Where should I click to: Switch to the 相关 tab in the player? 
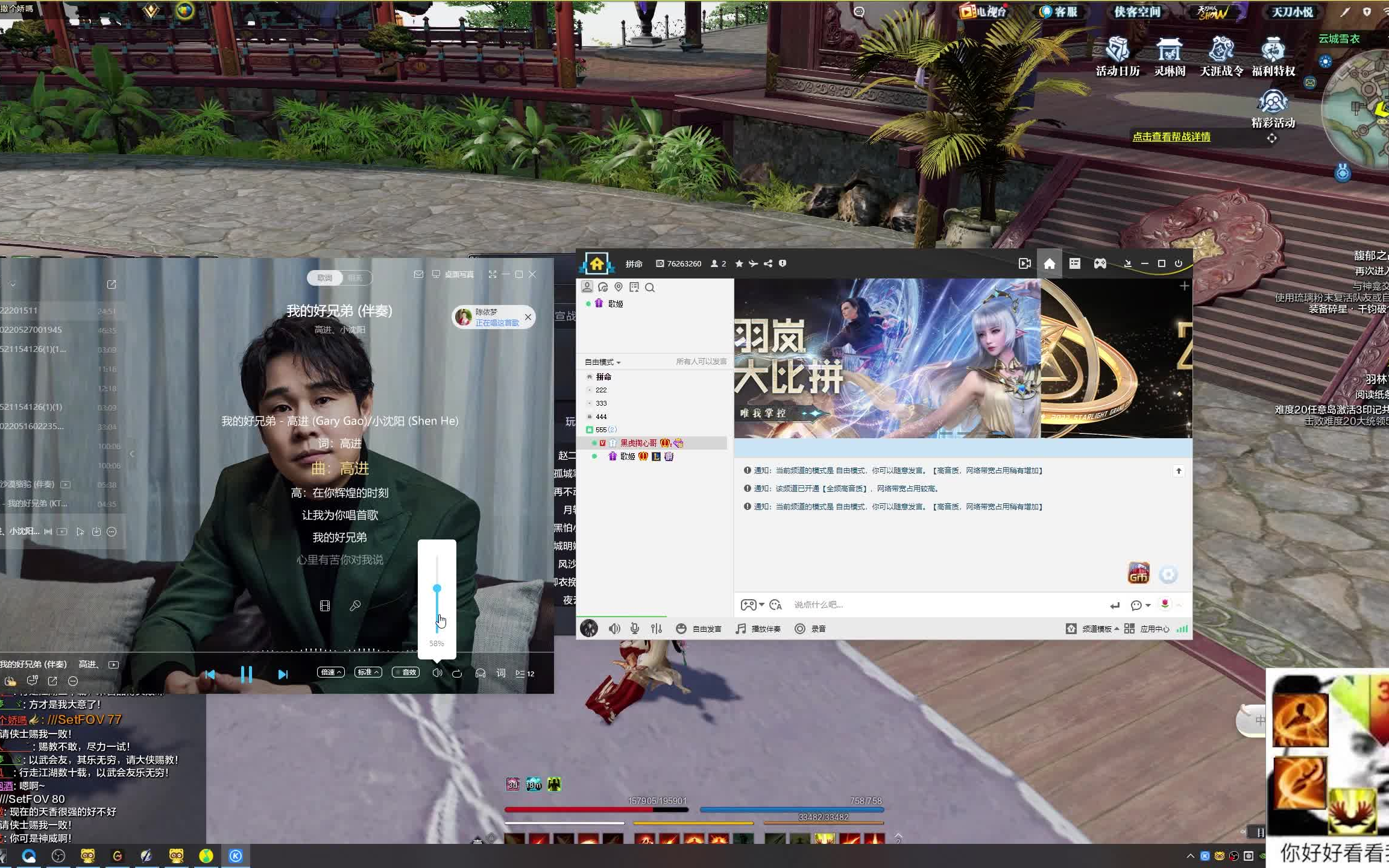coord(356,278)
